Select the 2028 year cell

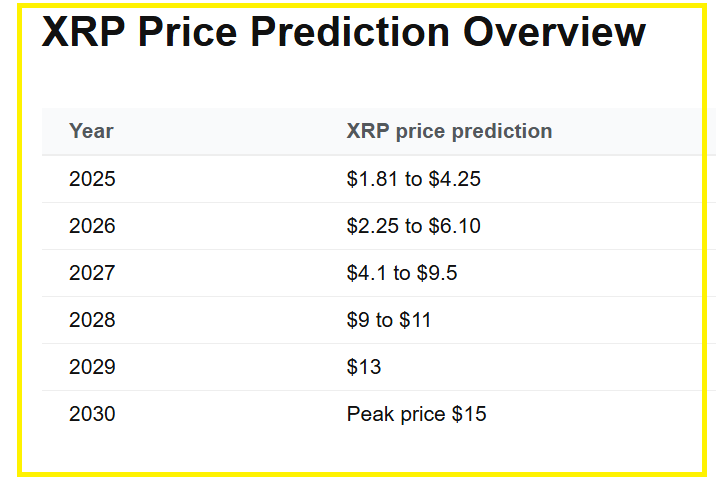pos(92,320)
